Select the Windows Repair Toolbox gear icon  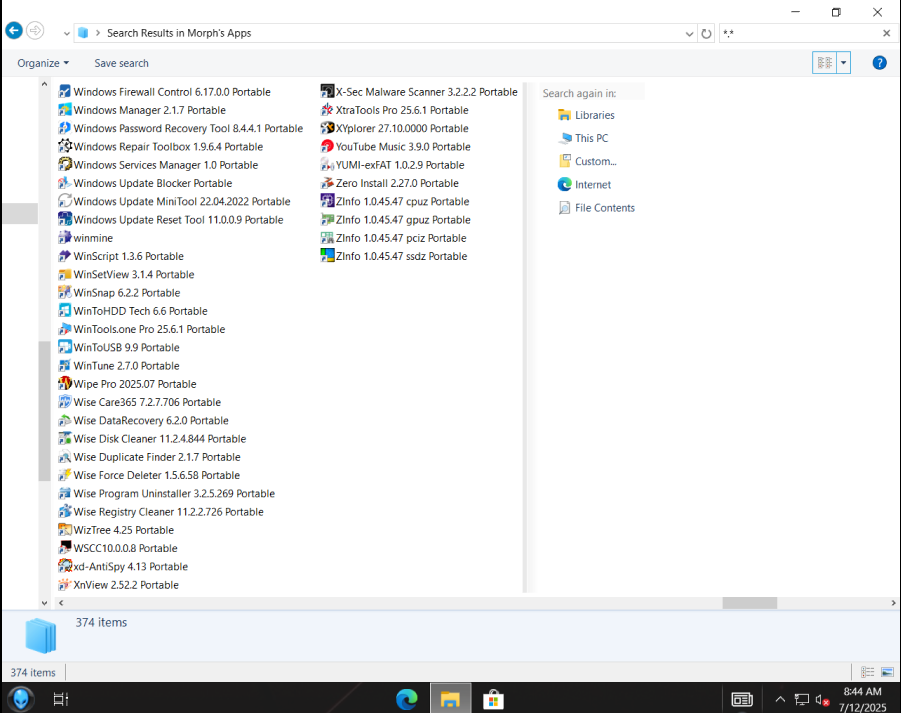(65, 147)
